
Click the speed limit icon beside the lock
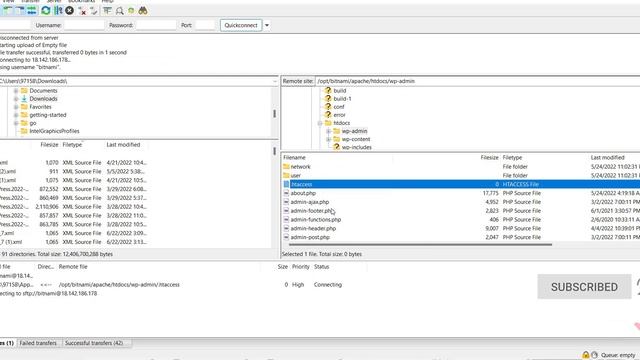(594, 355)
